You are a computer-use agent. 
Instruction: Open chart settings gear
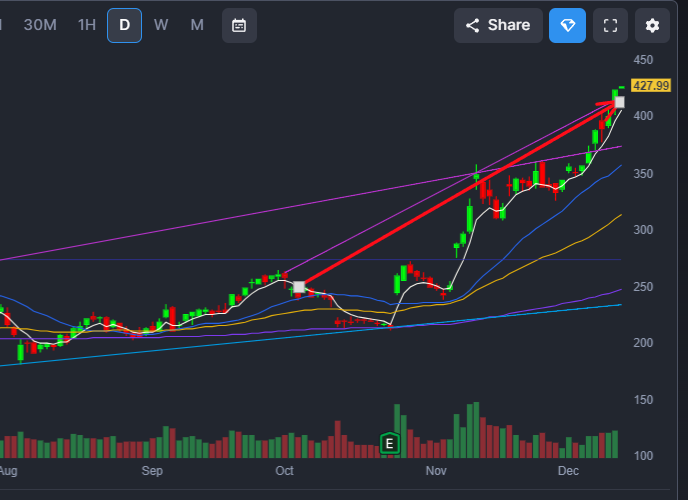[652, 25]
